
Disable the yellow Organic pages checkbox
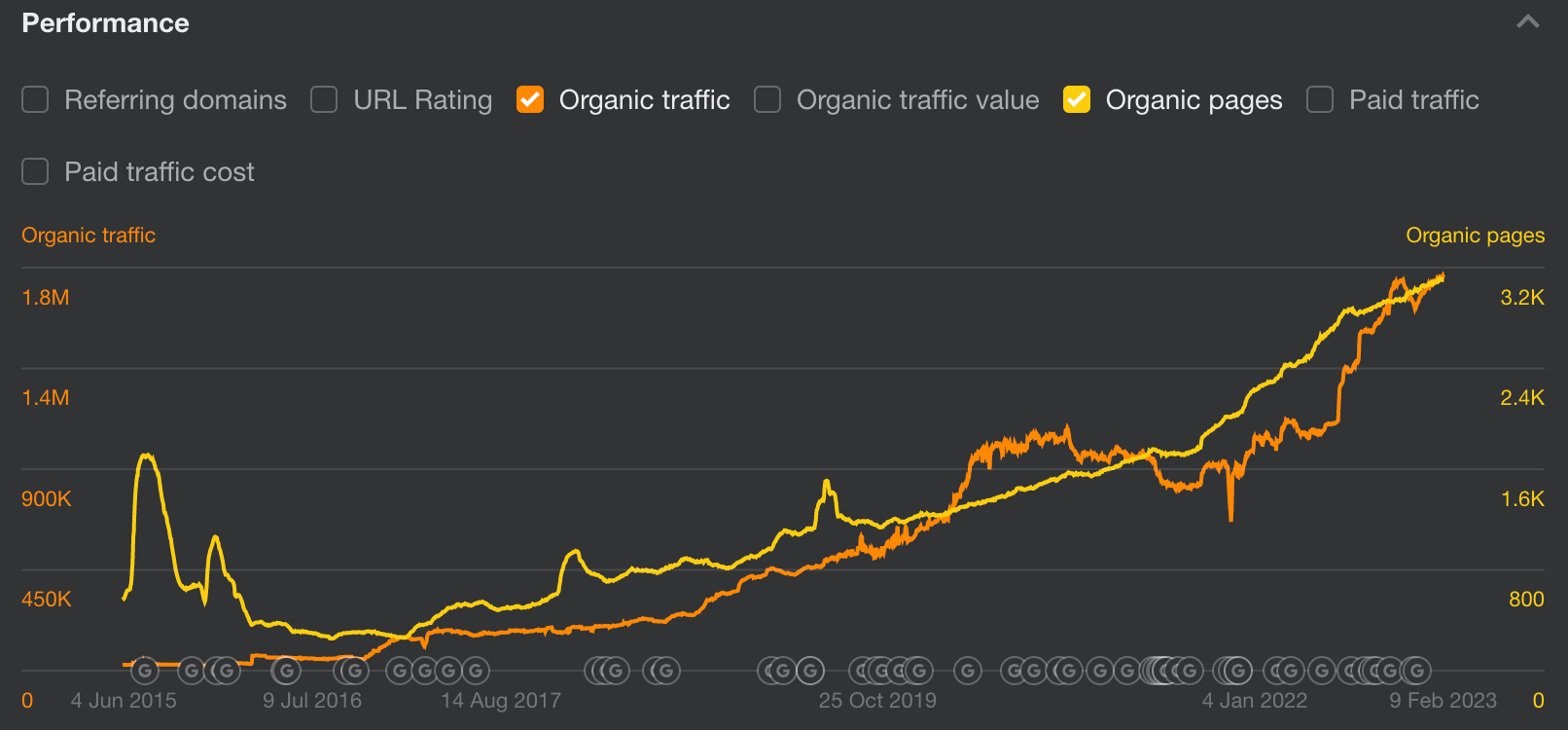(x=1077, y=100)
